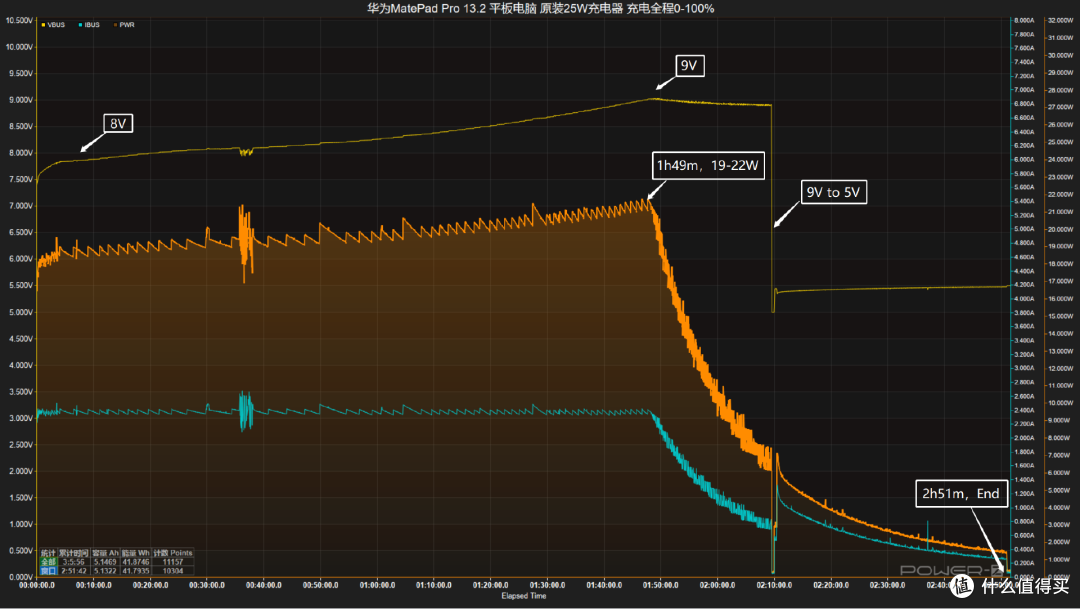Click the 8.000A current axis label
Screen dimensions: 1080x609
point(1024,21)
